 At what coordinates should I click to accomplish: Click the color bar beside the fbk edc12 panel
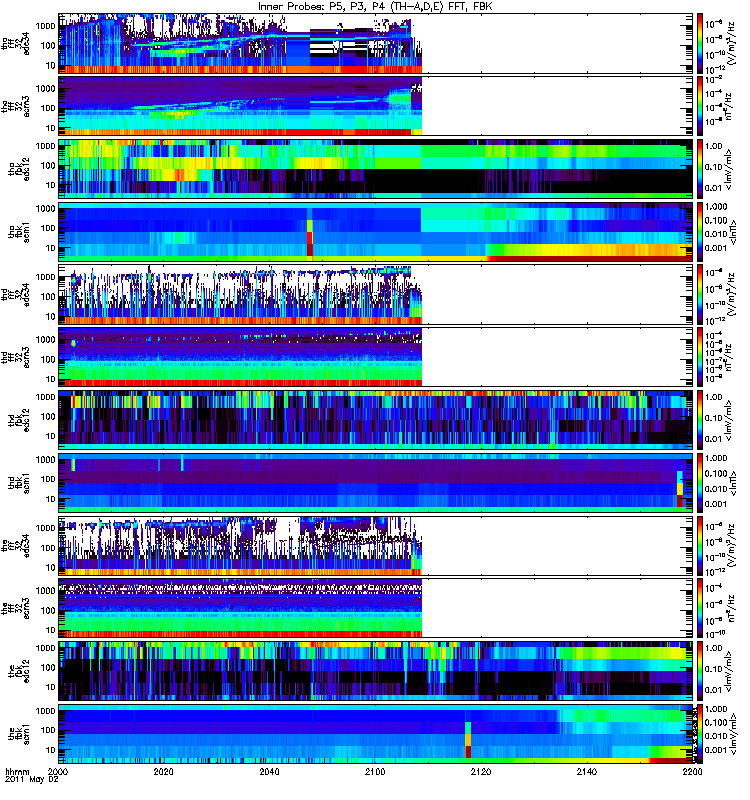click(700, 671)
